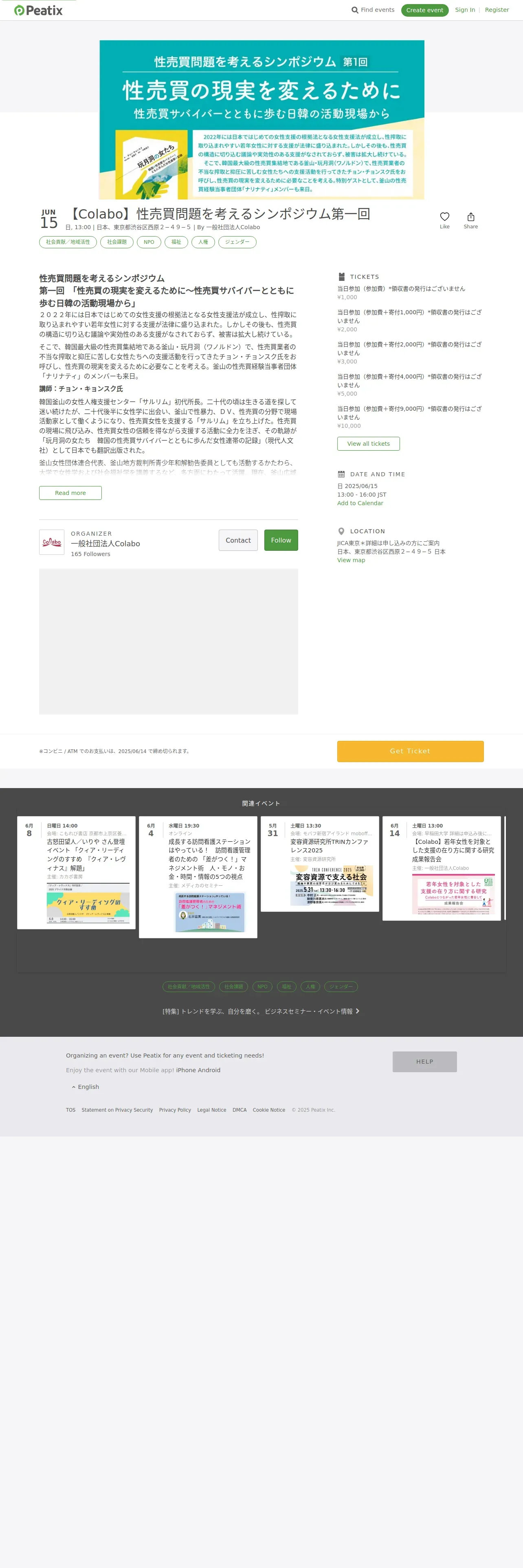Click the chevron after ビジネスセミナー・イベント情報
Viewport: 523px width, 1568px height.
tap(357, 1011)
